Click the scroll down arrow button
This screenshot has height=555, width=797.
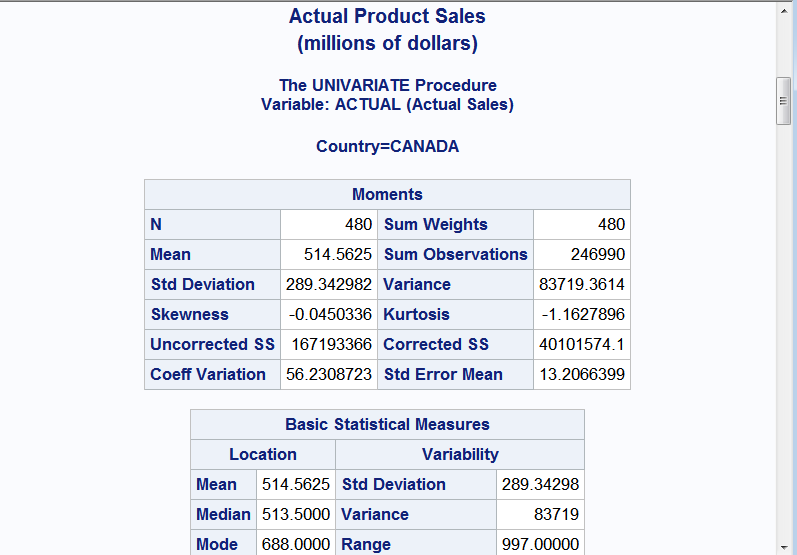[785, 546]
